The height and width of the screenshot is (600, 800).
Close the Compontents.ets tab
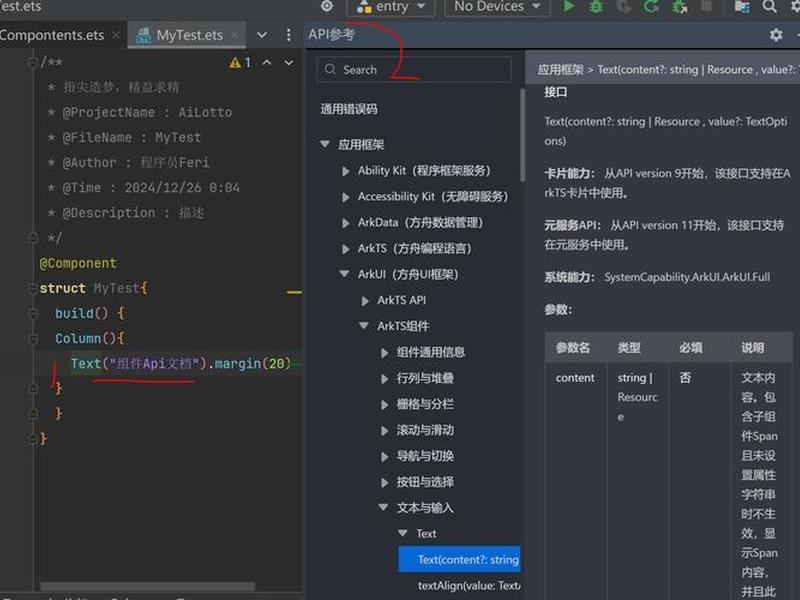click(x=116, y=35)
